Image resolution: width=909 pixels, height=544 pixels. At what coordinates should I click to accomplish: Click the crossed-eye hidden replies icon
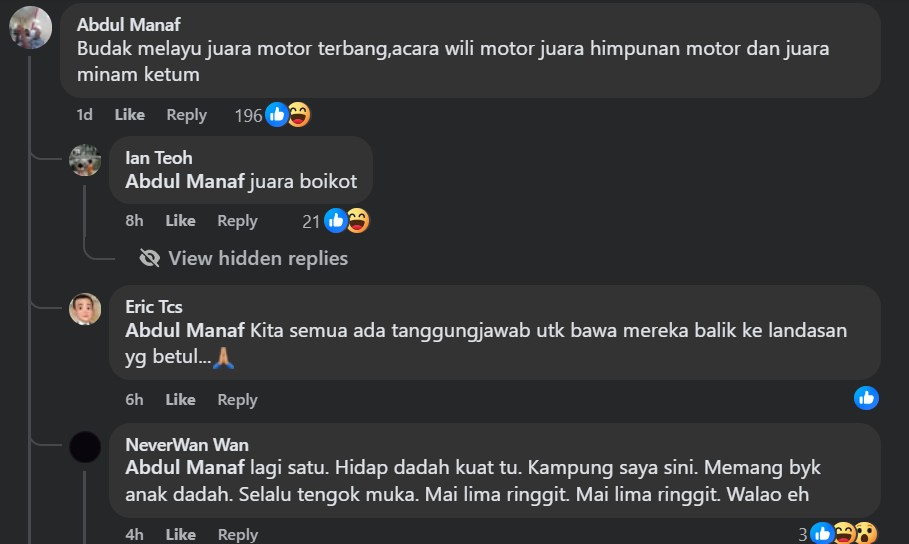[150, 258]
